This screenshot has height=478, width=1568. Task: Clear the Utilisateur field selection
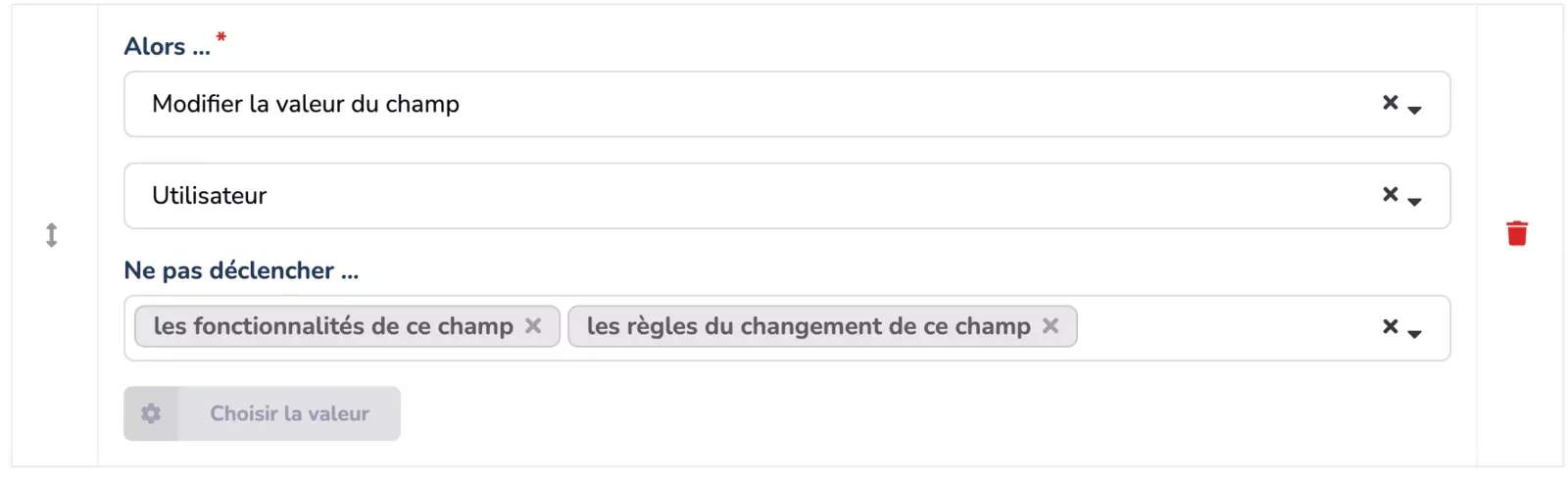[1390, 195]
